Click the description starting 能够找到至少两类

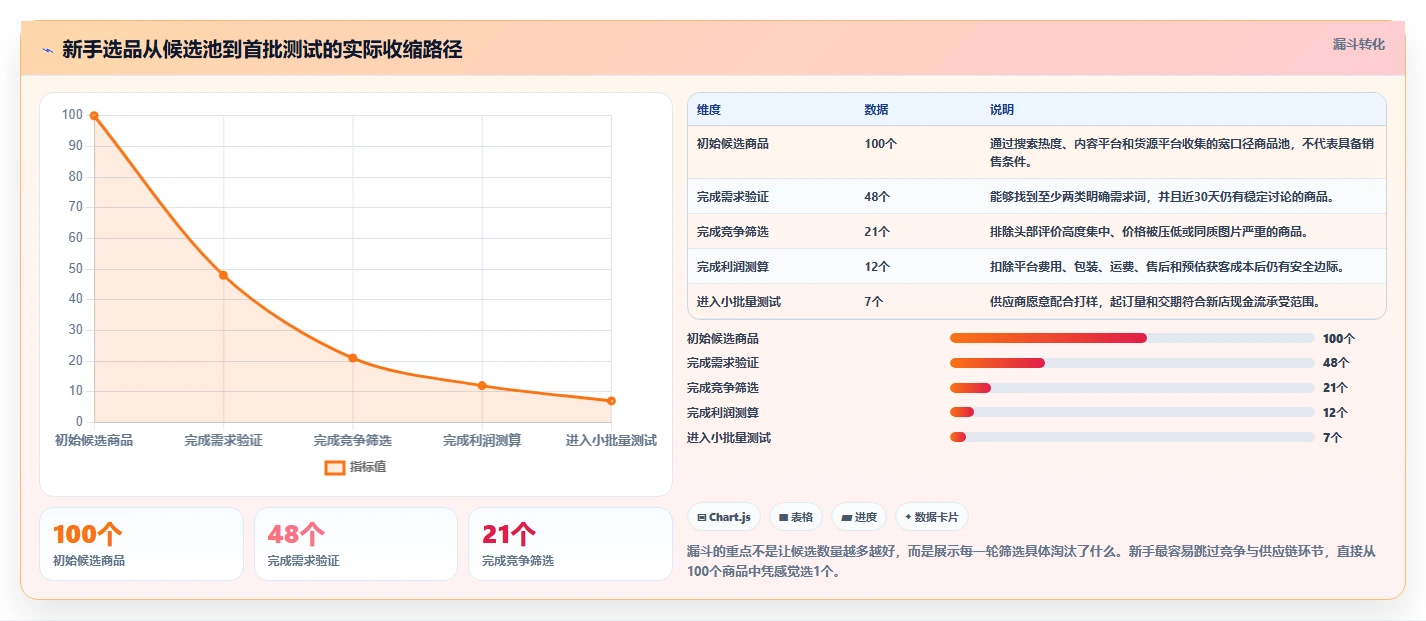1161,196
